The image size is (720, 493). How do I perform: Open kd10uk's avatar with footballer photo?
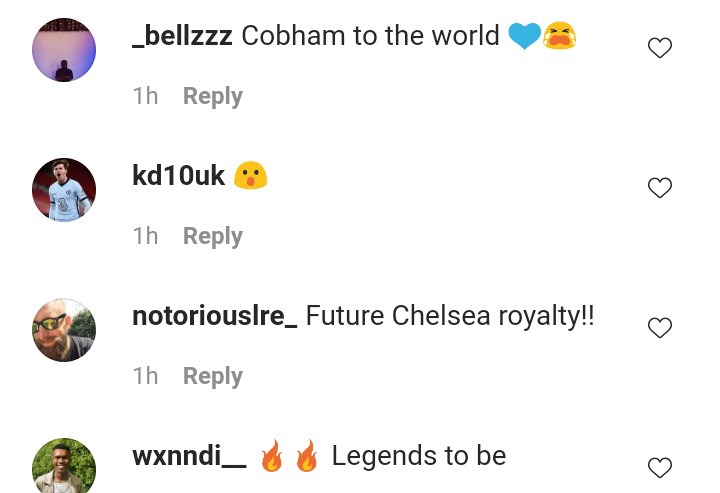click(64, 190)
